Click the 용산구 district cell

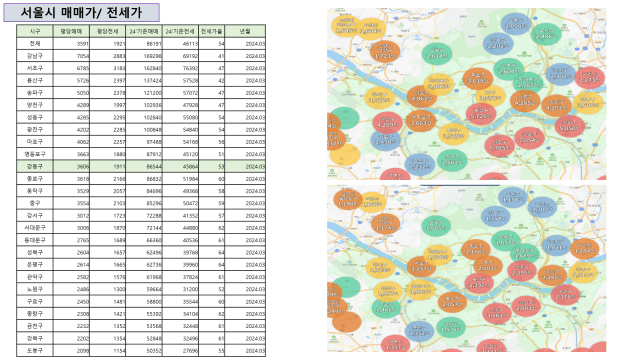click(x=35, y=80)
